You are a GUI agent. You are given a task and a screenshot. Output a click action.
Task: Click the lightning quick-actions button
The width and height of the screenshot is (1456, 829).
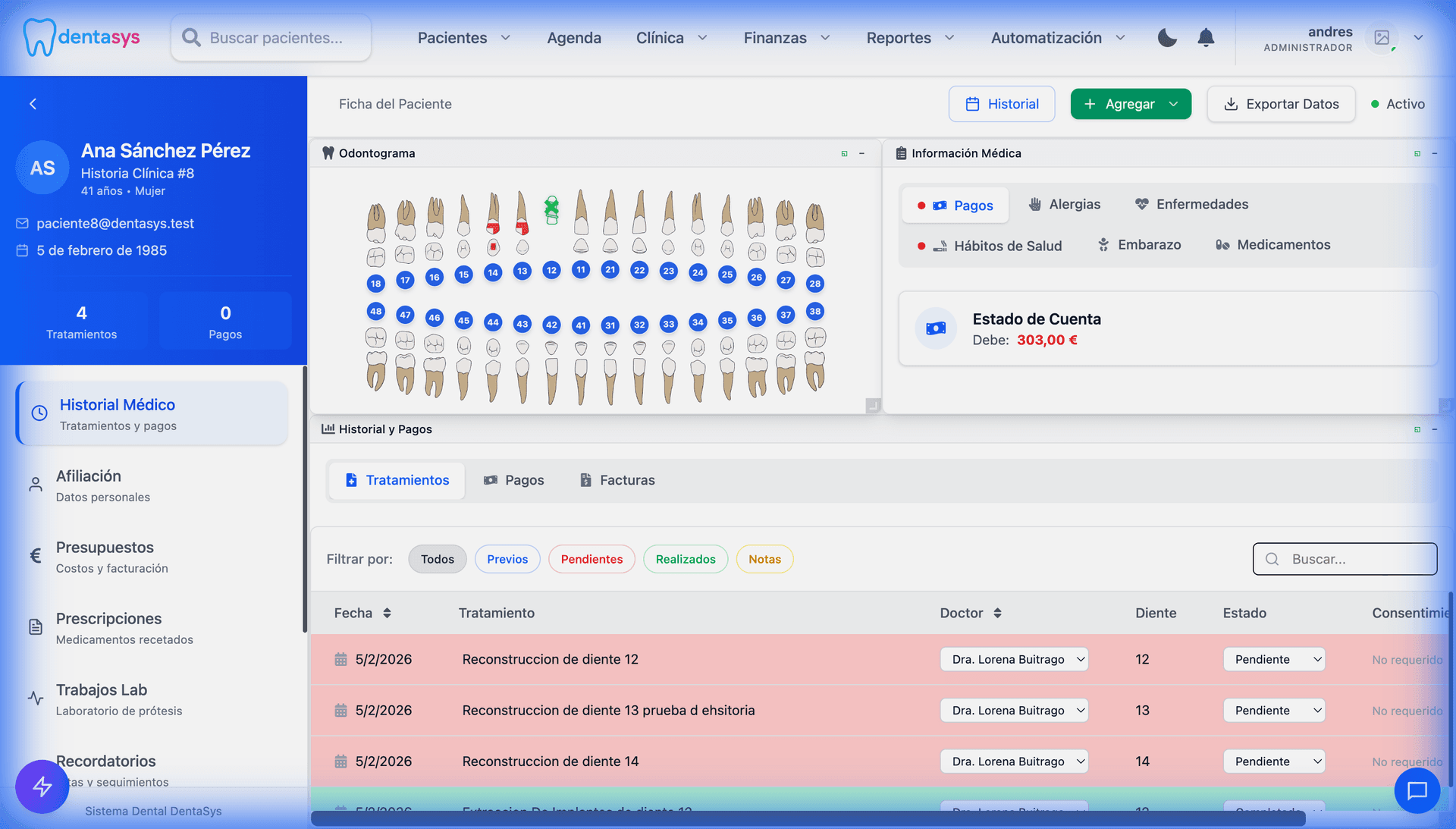point(42,787)
